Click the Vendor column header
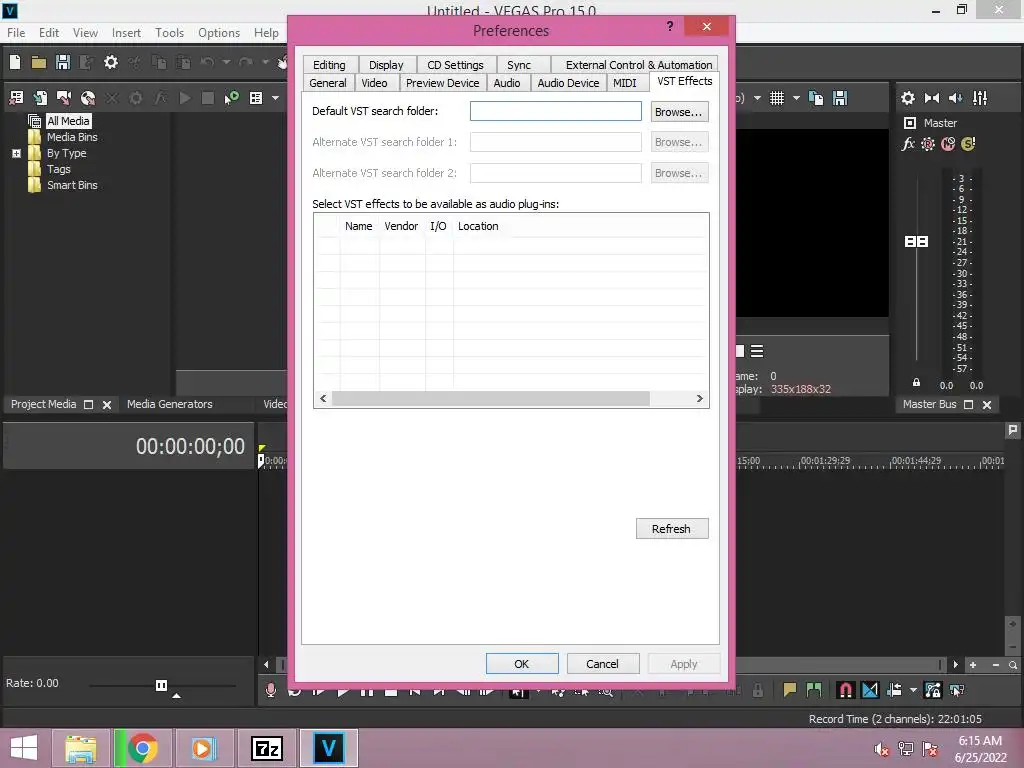Image resolution: width=1024 pixels, height=768 pixels. 401,226
